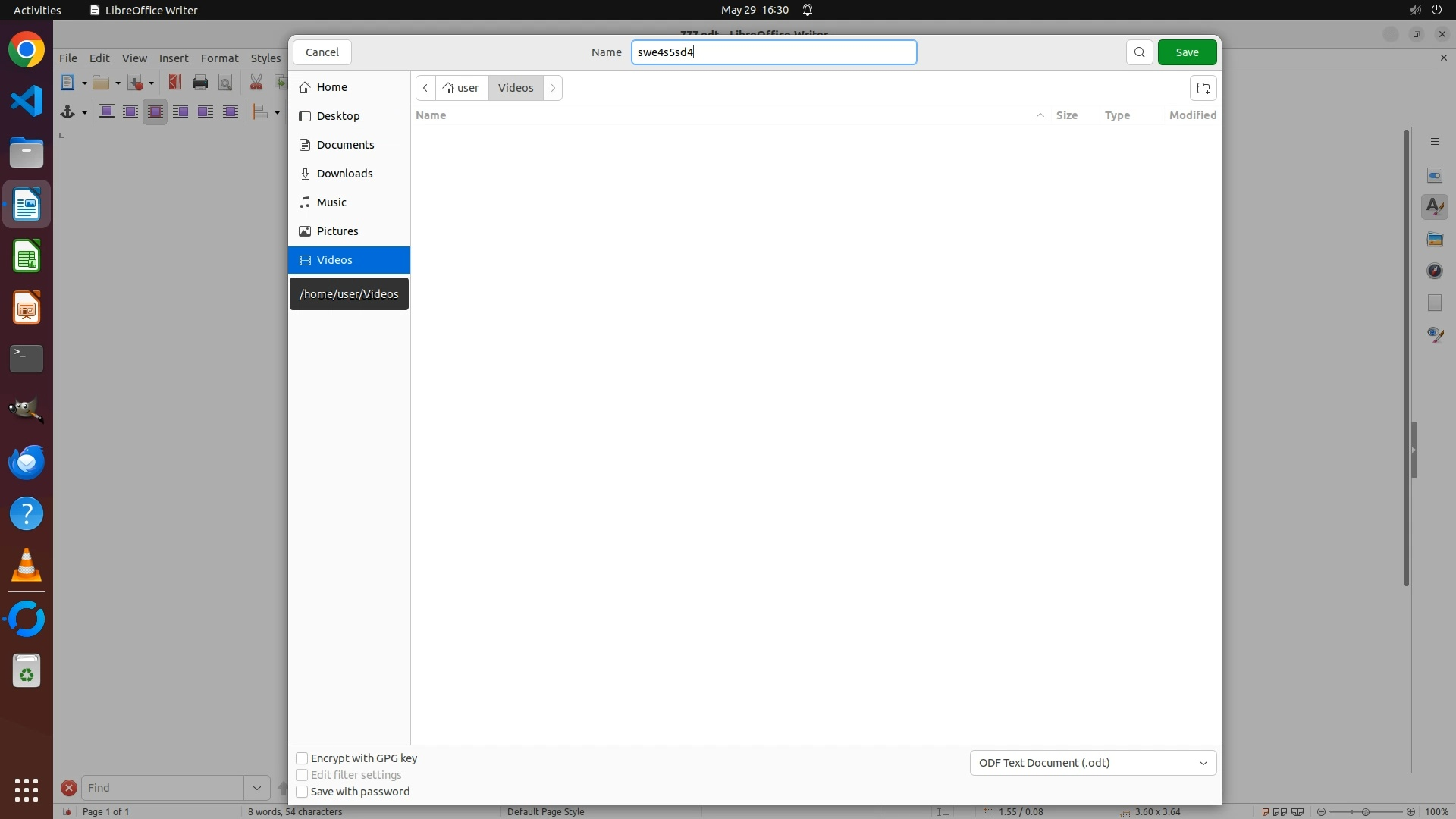Toggle Edit filter settings checkbox
This screenshot has width=1456, height=819.
302,775
